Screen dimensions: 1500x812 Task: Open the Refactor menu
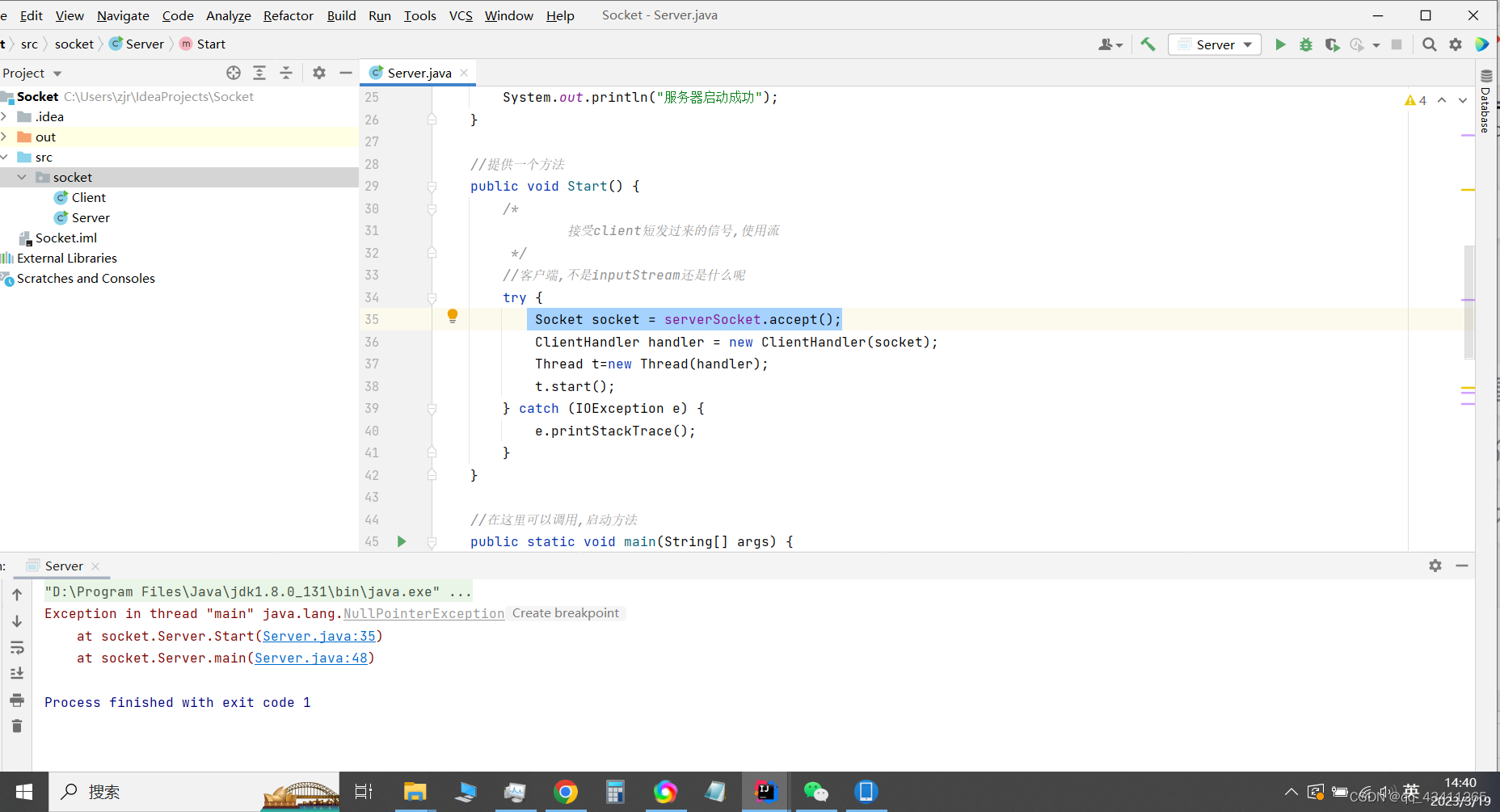click(x=289, y=15)
